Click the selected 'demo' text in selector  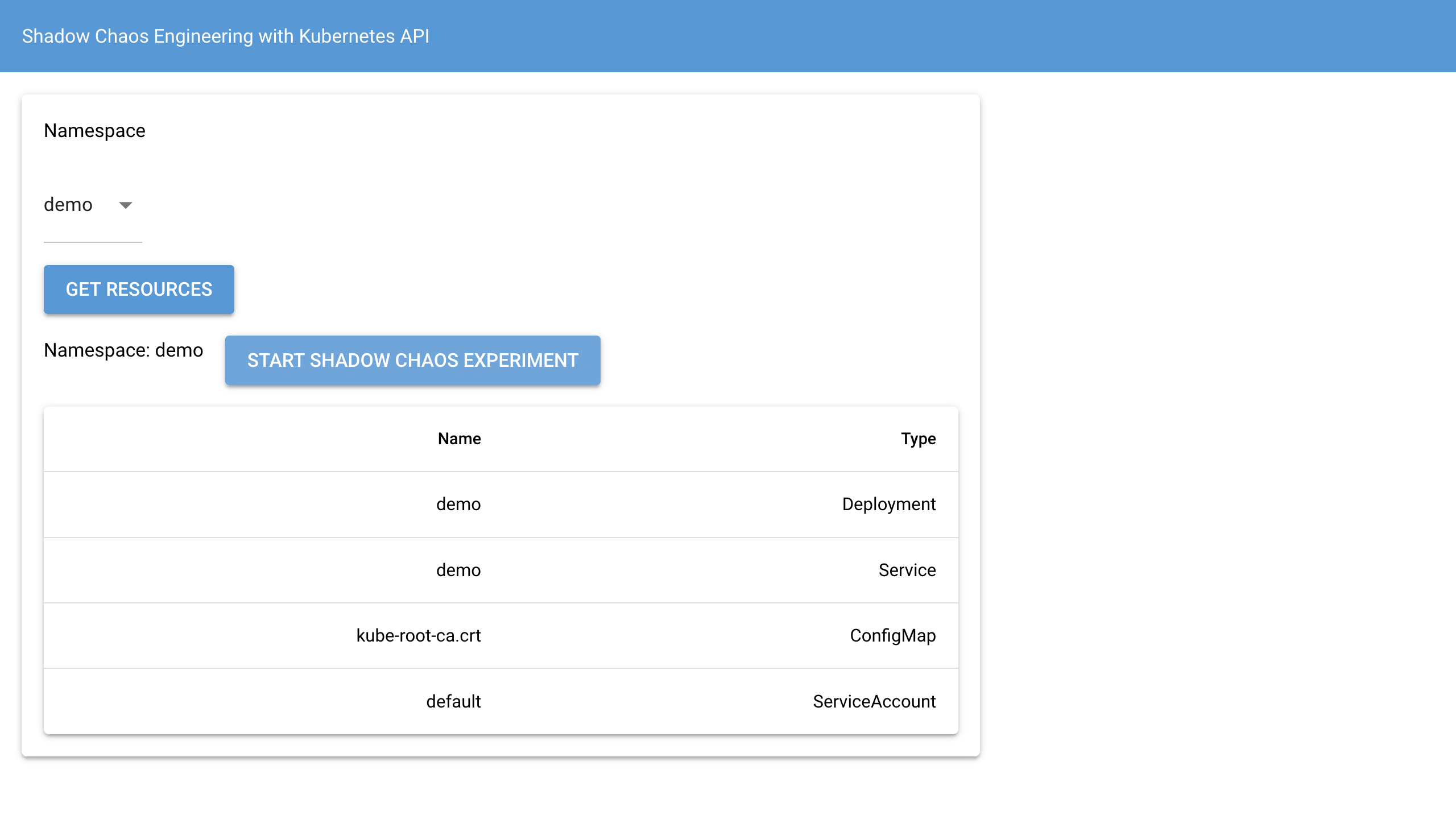[68, 205]
